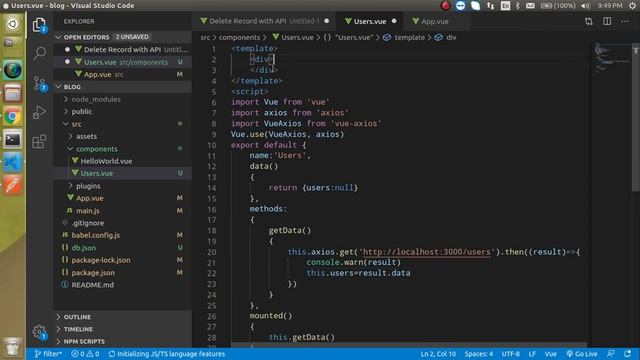Screen dimensions: 640x360
Task: Open the notifications bell
Action: [x=628, y=354]
